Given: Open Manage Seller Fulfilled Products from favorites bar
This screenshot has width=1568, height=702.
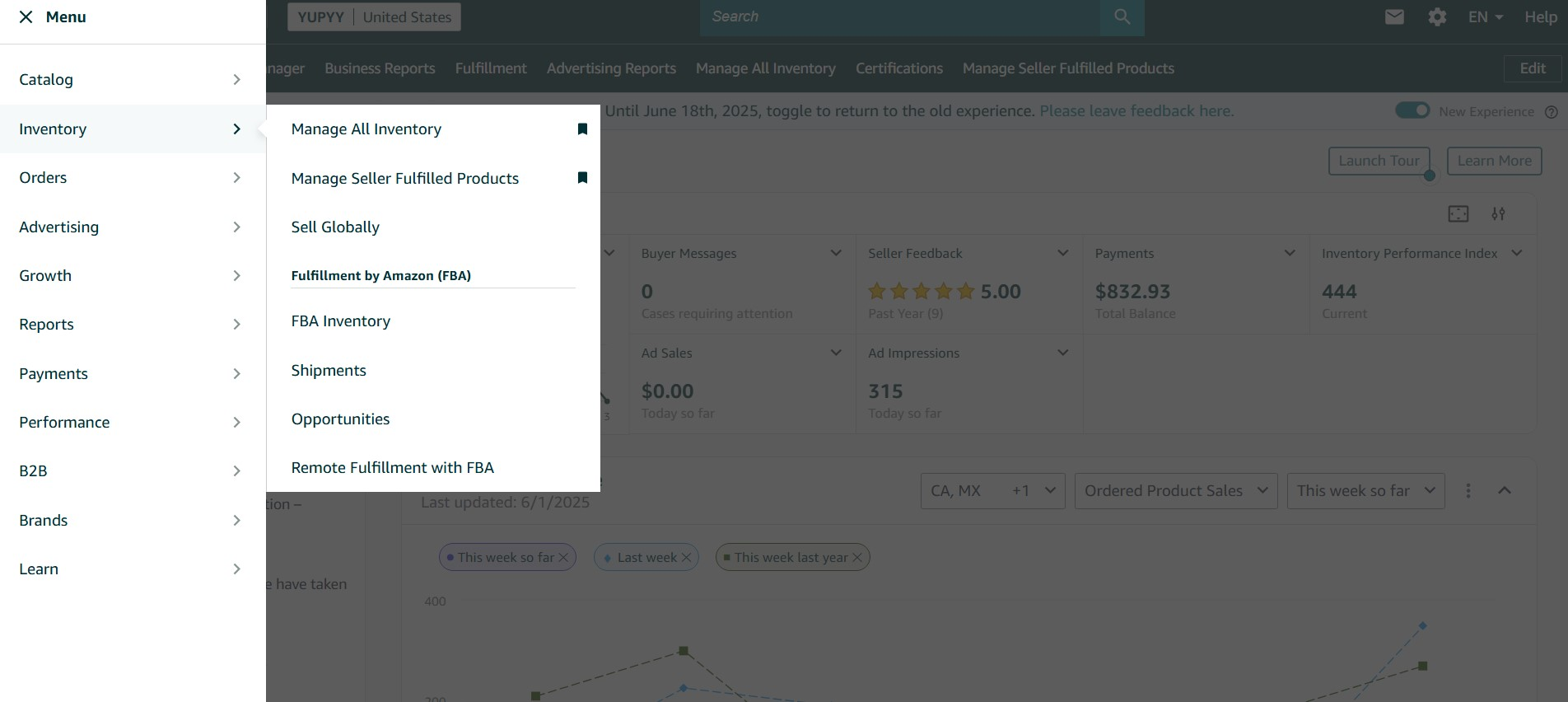Looking at the screenshot, I should pyautogui.click(x=1068, y=68).
